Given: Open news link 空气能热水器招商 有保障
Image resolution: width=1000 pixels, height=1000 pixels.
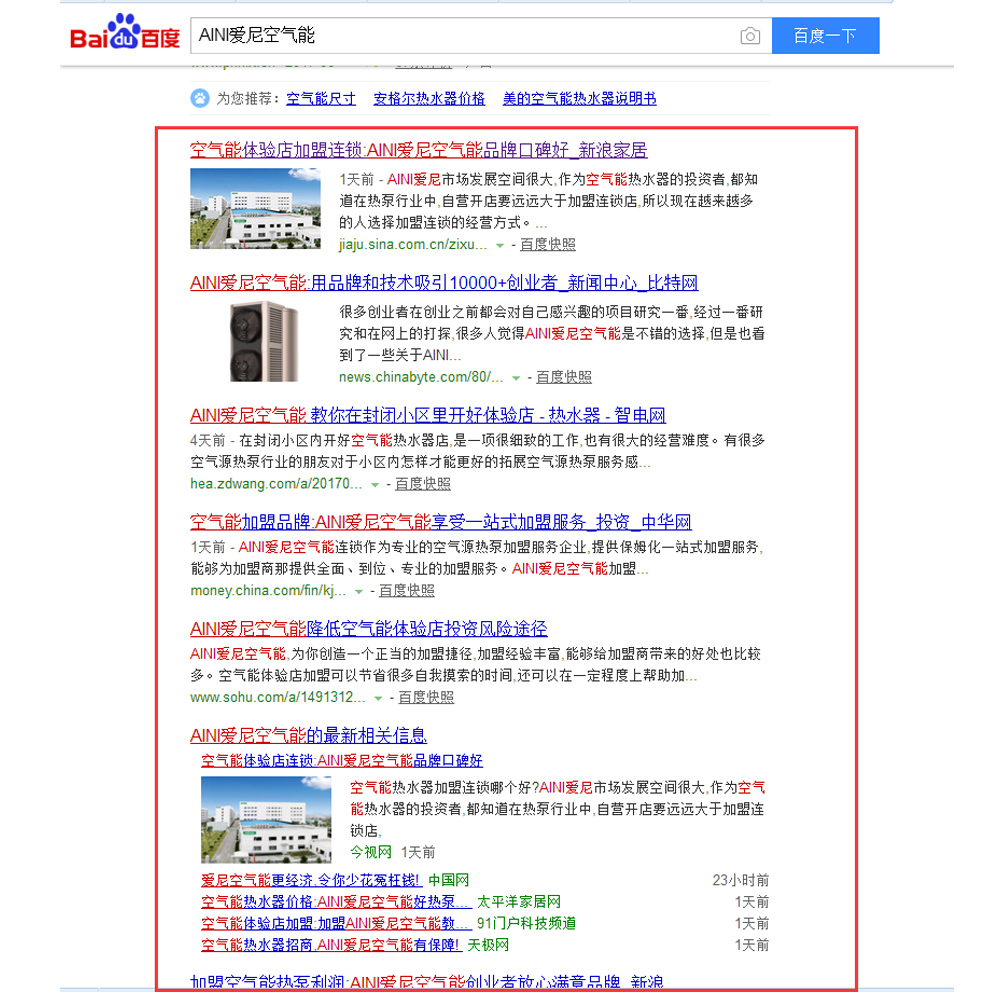Looking at the screenshot, I should pos(330,945).
